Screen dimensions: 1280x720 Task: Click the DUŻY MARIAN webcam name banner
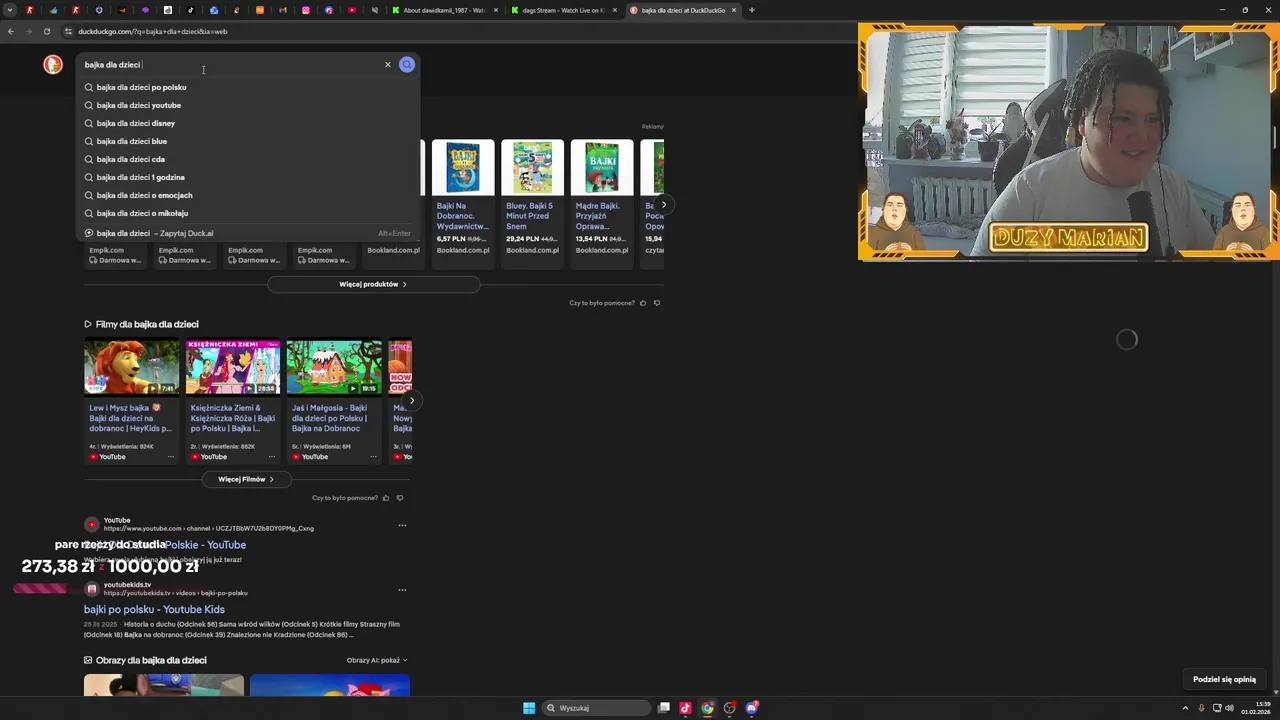point(1068,238)
